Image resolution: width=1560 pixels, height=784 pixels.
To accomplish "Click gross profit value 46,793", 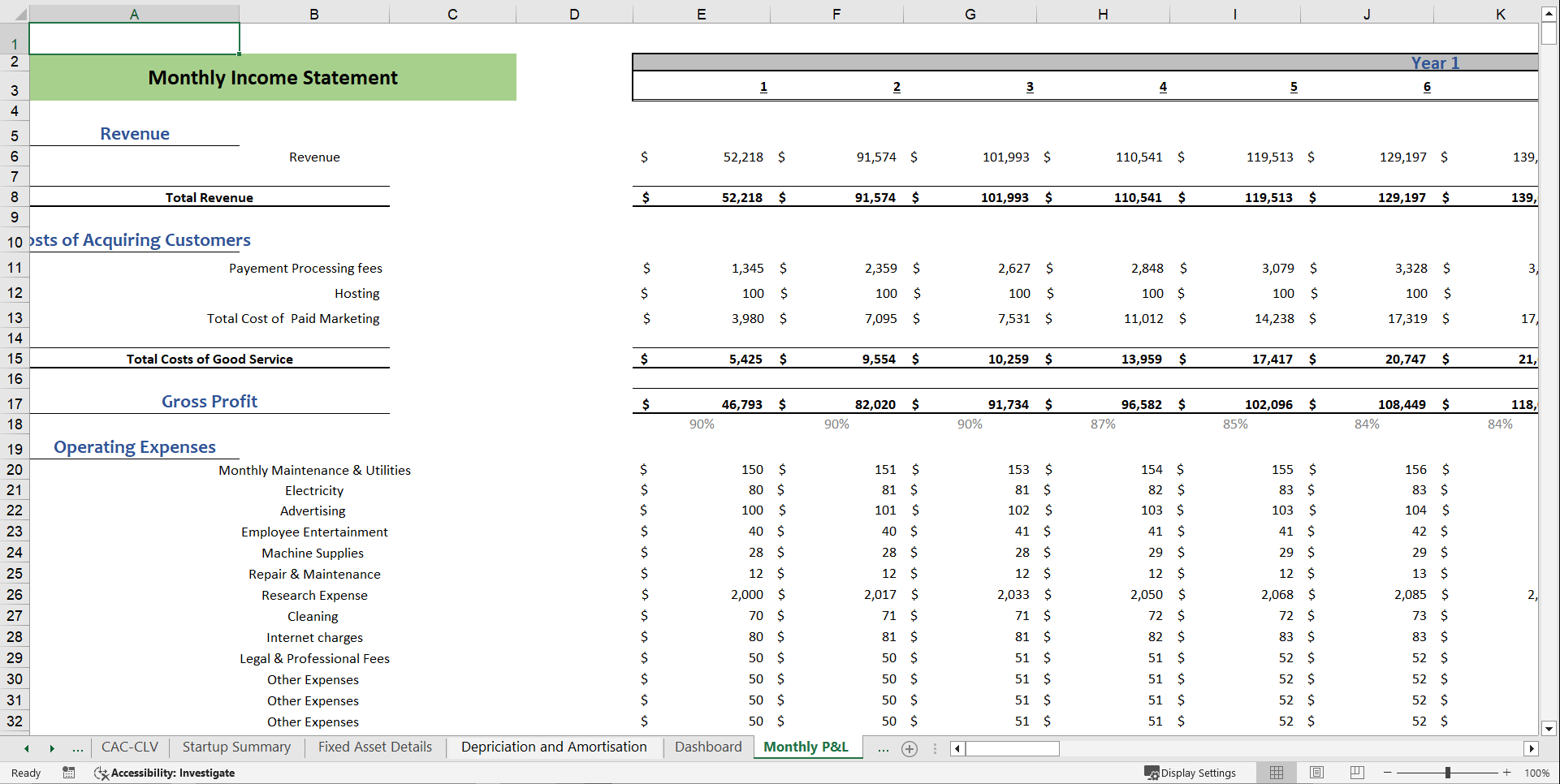I will coord(741,404).
